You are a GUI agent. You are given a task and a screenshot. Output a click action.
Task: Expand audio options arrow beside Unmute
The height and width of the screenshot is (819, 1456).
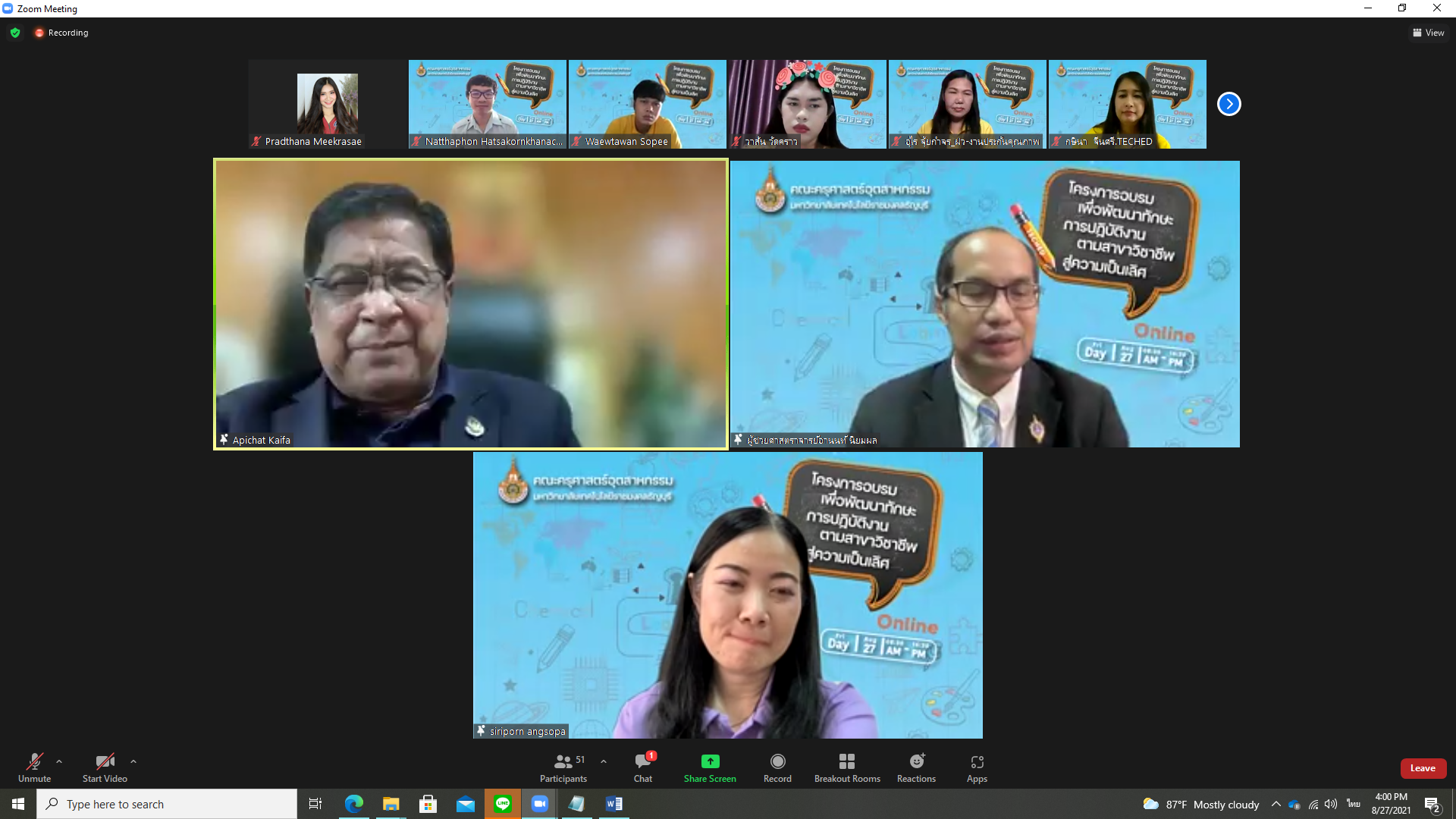click(x=59, y=761)
